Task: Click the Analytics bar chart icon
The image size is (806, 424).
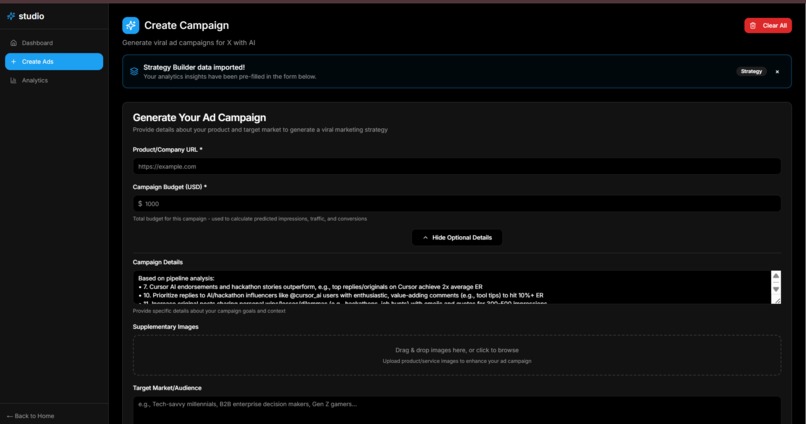Action: pos(13,81)
